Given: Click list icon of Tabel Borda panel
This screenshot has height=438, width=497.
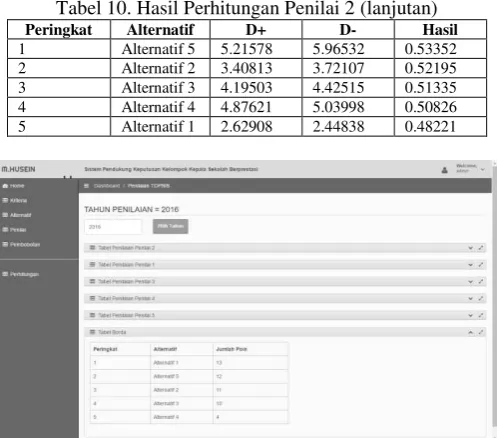Looking at the screenshot, I should click(92, 332).
